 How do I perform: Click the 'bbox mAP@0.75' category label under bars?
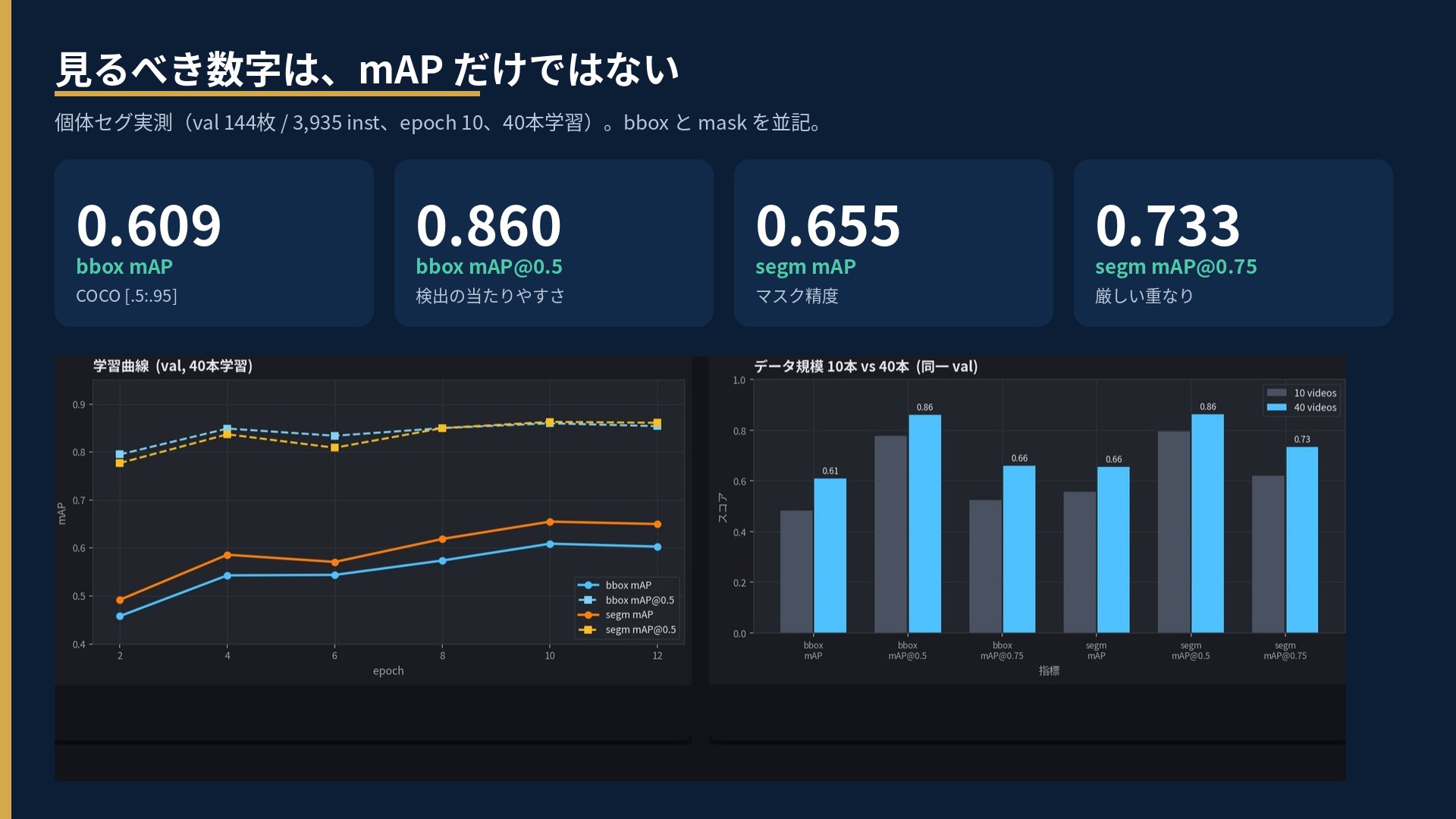point(1002,651)
